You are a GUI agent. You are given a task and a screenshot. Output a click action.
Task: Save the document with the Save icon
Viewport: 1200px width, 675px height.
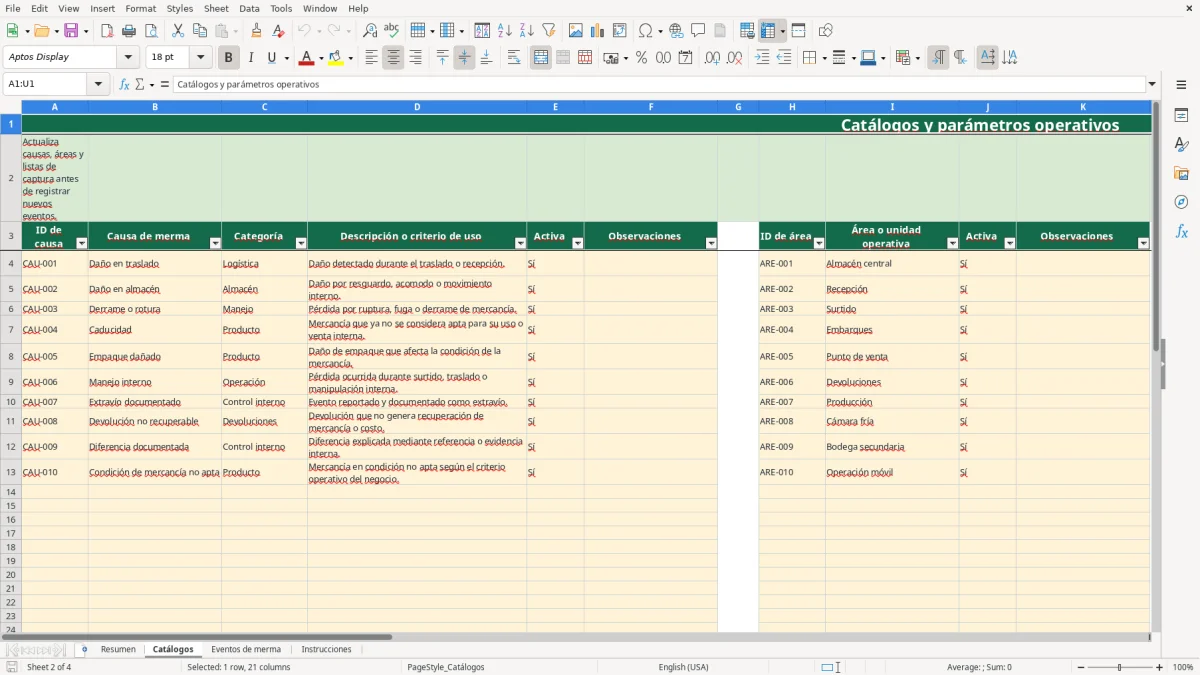(x=71, y=31)
